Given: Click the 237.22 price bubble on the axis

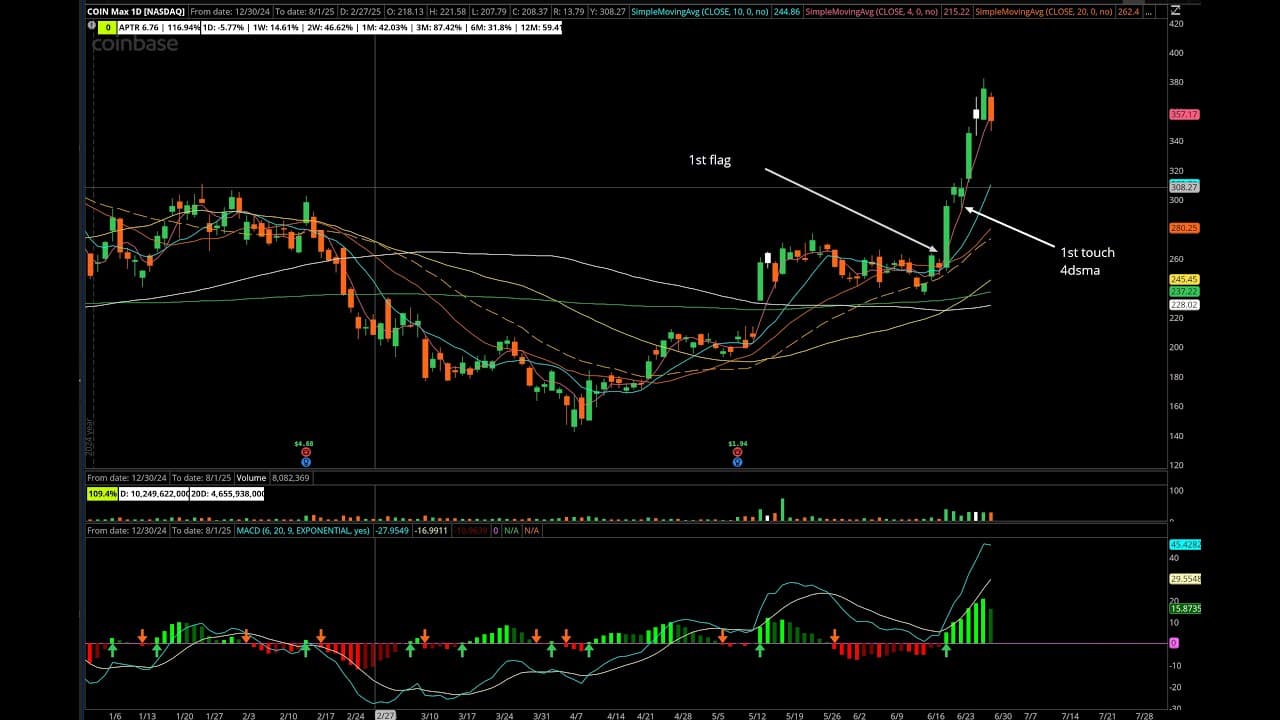Looking at the screenshot, I should pyautogui.click(x=1184, y=291).
